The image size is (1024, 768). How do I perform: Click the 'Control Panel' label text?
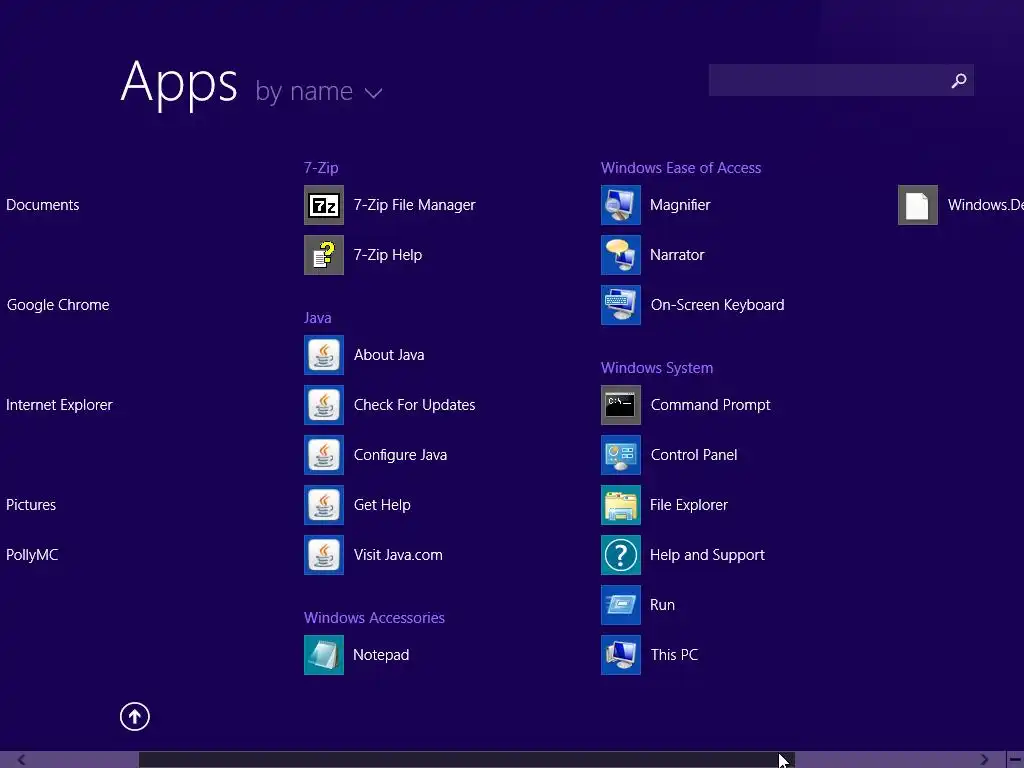point(694,455)
